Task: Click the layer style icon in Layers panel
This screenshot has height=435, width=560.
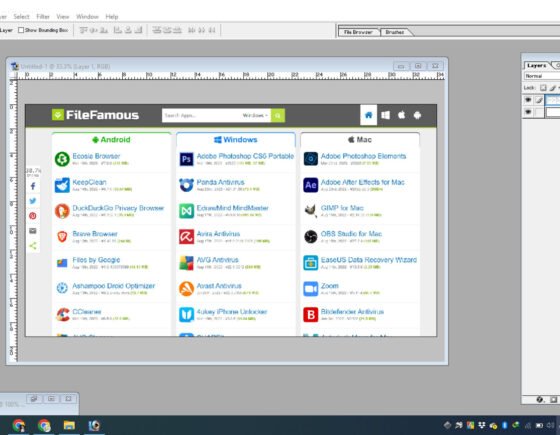Action: pyautogui.click(x=540, y=400)
